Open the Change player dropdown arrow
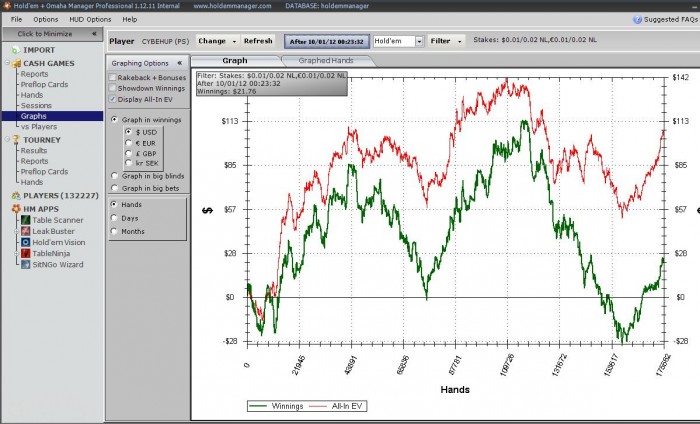700x424 pixels. (x=234, y=41)
